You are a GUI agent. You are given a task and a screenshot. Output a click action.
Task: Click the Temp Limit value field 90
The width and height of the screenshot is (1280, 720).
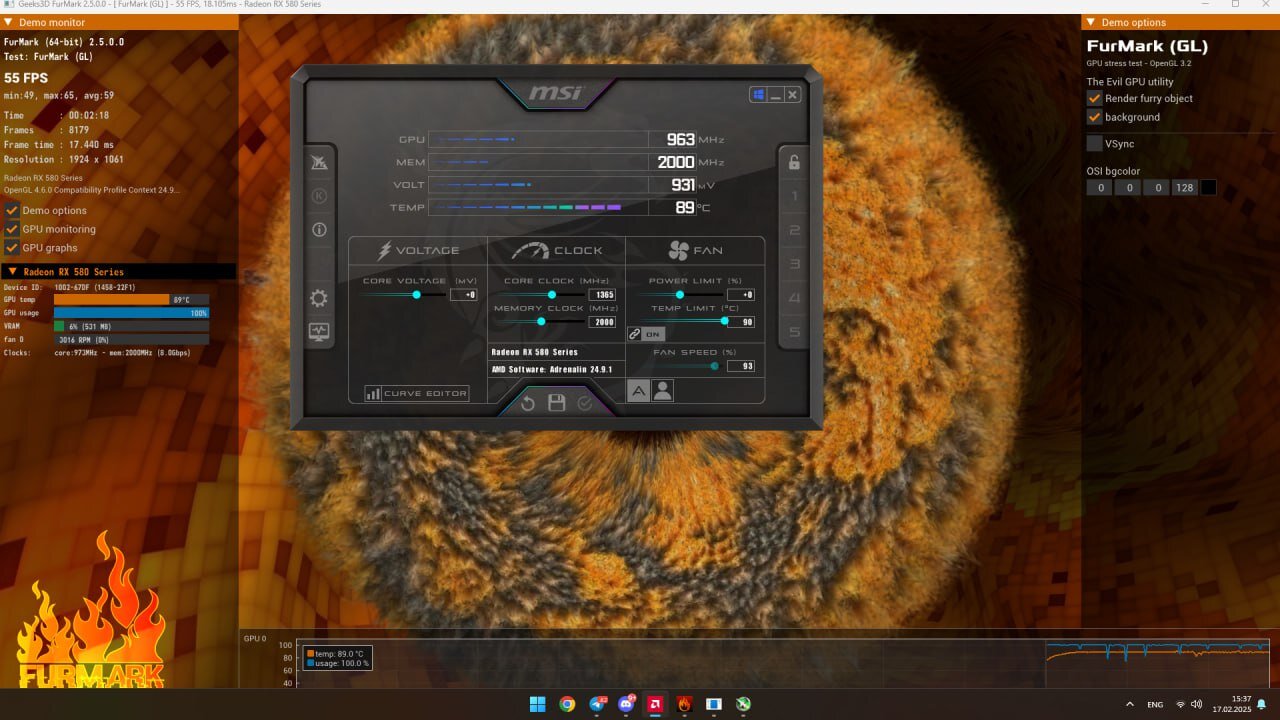pyautogui.click(x=742, y=322)
